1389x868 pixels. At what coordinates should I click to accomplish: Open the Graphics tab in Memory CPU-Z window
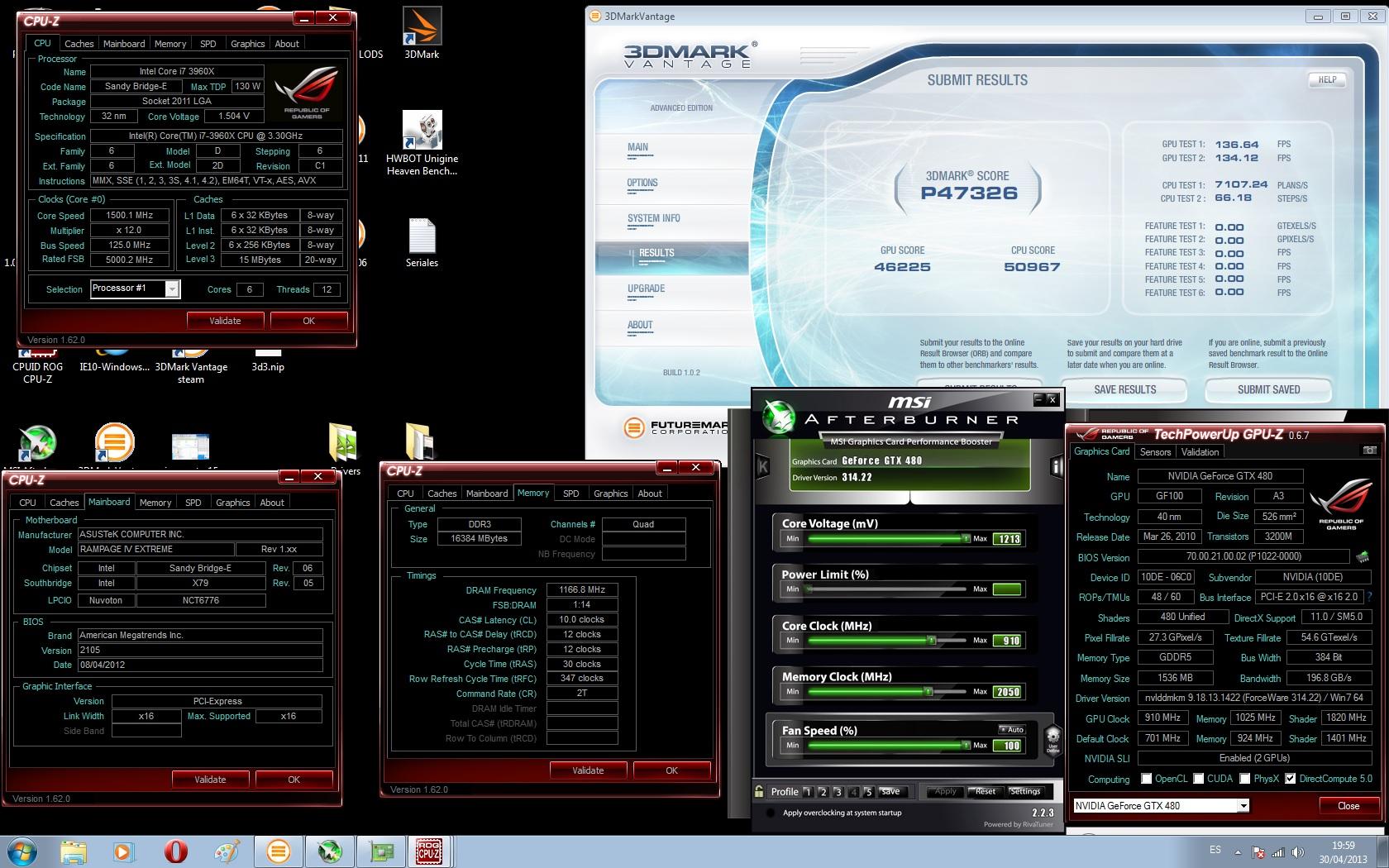[x=610, y=494]
